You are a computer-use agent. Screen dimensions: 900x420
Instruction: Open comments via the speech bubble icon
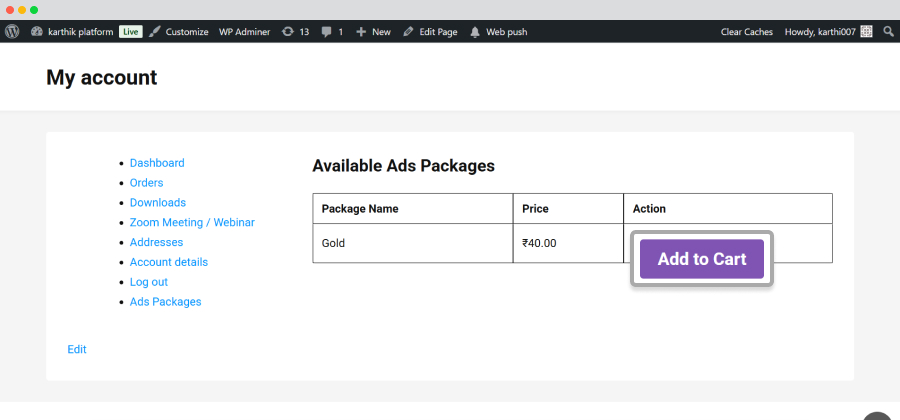(x=327, y=32)
